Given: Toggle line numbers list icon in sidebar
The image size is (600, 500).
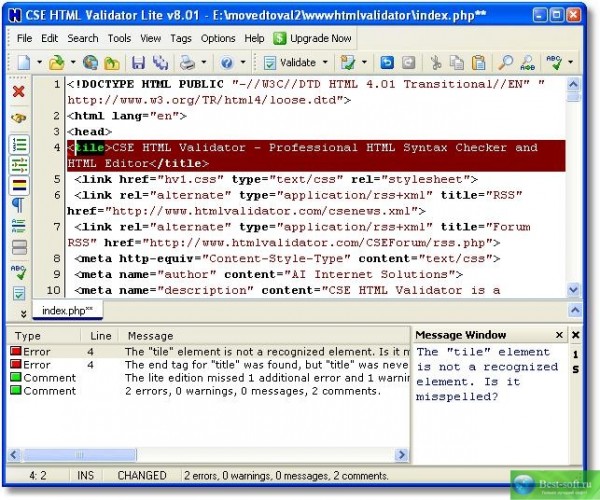Looking at the screenshot, I should 19,145.
